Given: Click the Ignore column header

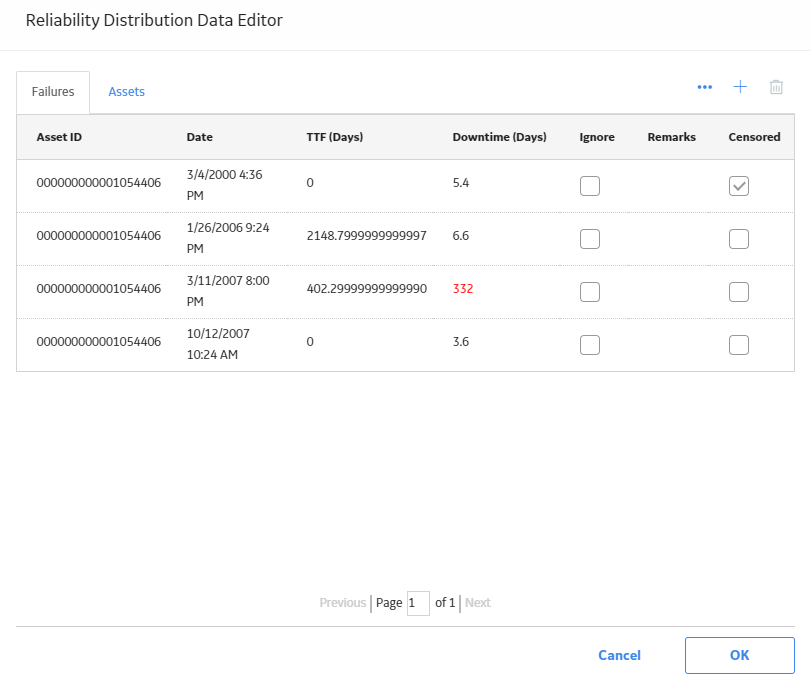Looking at the screenshot, I should coord(597,137).
